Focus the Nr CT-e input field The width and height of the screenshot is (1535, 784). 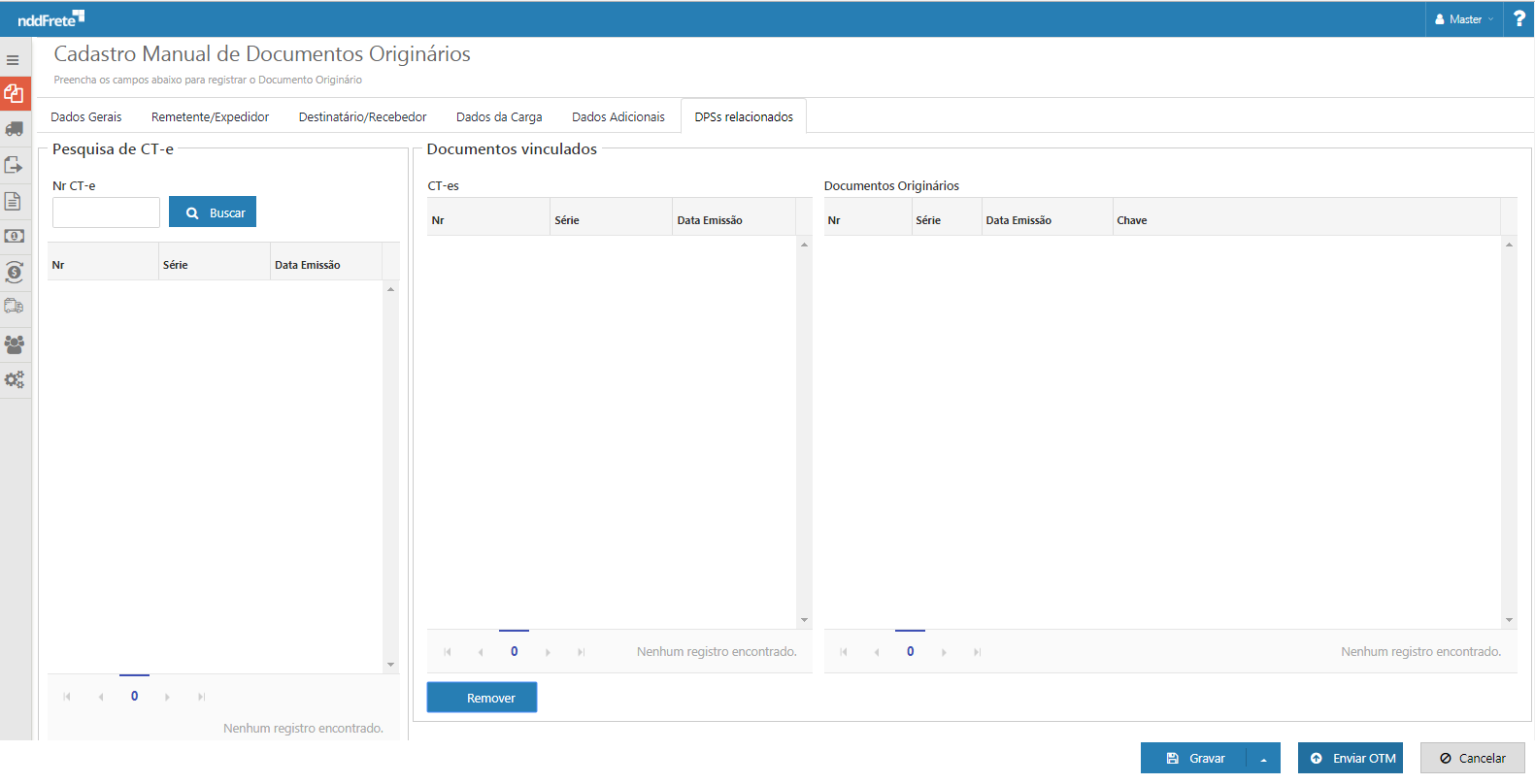pos(106,212)
